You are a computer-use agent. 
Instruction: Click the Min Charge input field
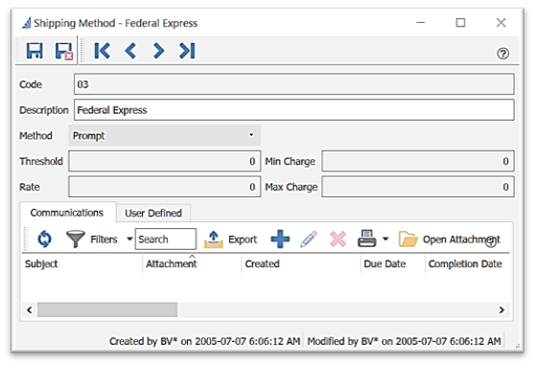pyautogui.click(x=418, y=161)
